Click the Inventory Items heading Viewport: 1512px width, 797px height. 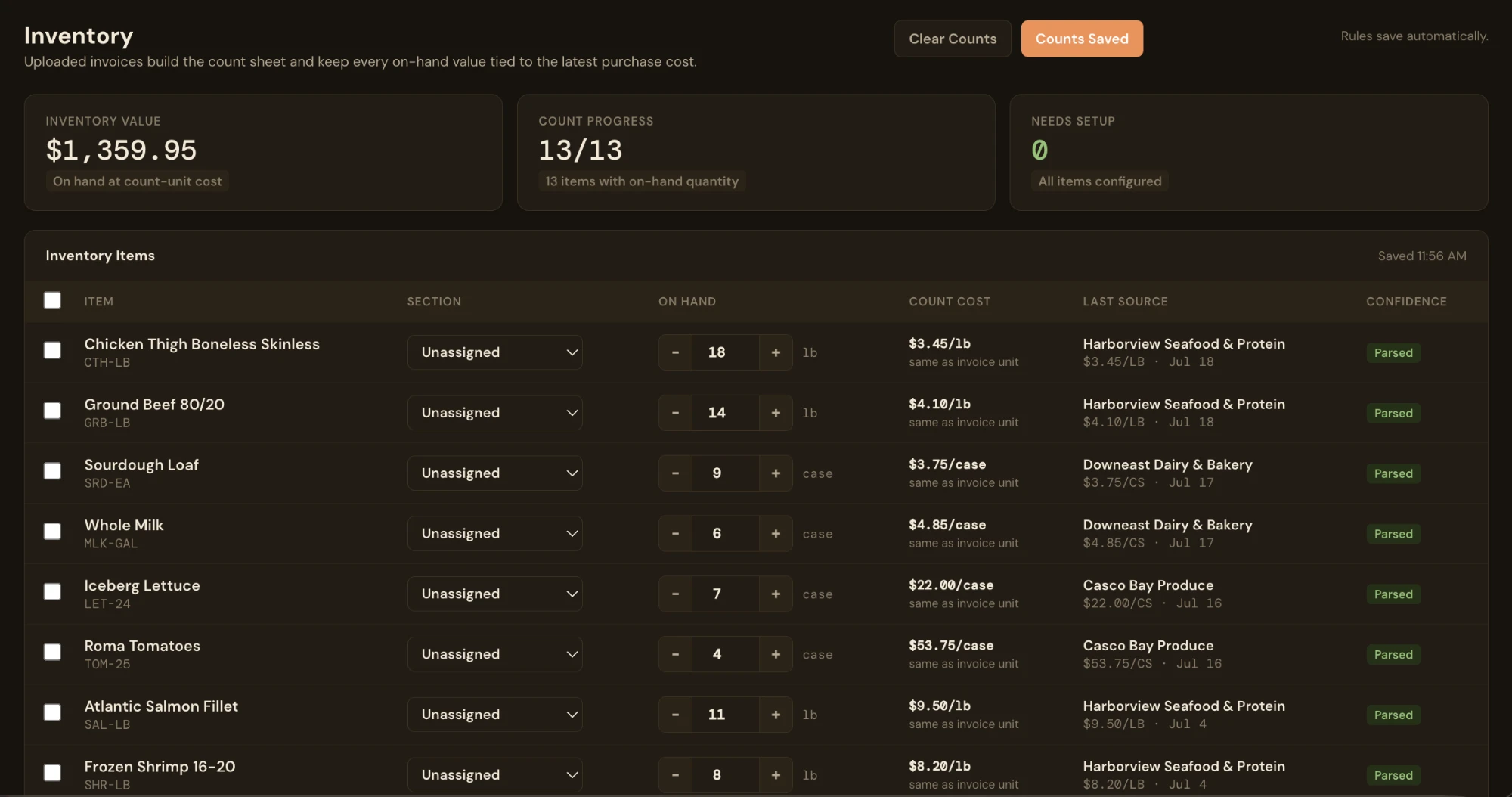click(x=100, y=256)
